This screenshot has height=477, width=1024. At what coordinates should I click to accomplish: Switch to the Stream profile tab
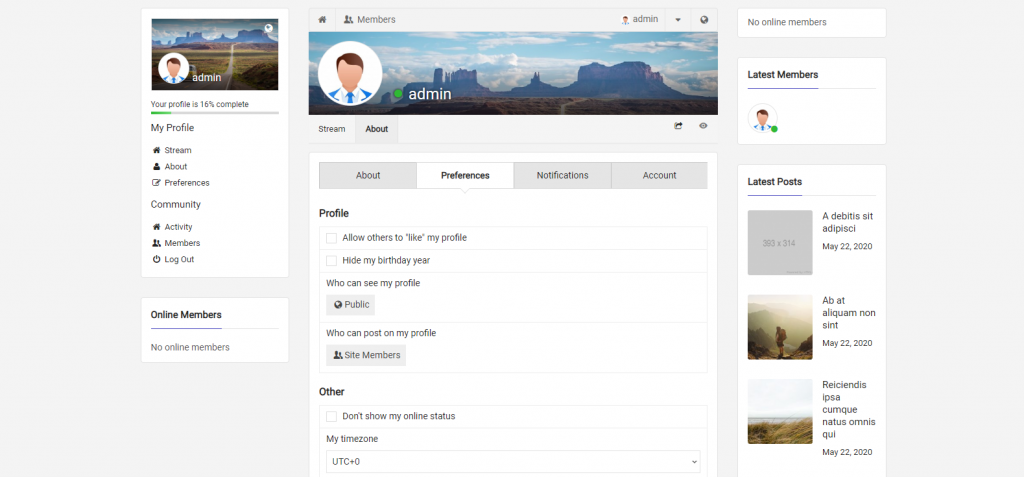332,129
